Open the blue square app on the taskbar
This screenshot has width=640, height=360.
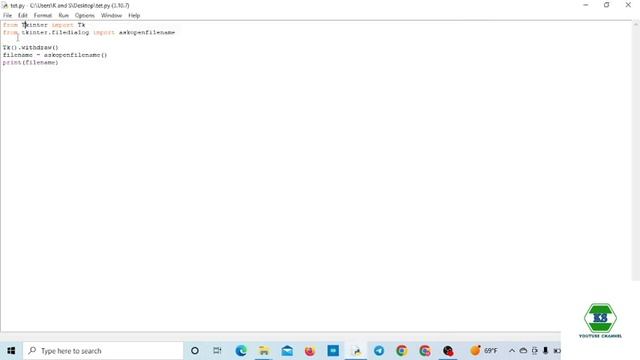click(333, 351)
